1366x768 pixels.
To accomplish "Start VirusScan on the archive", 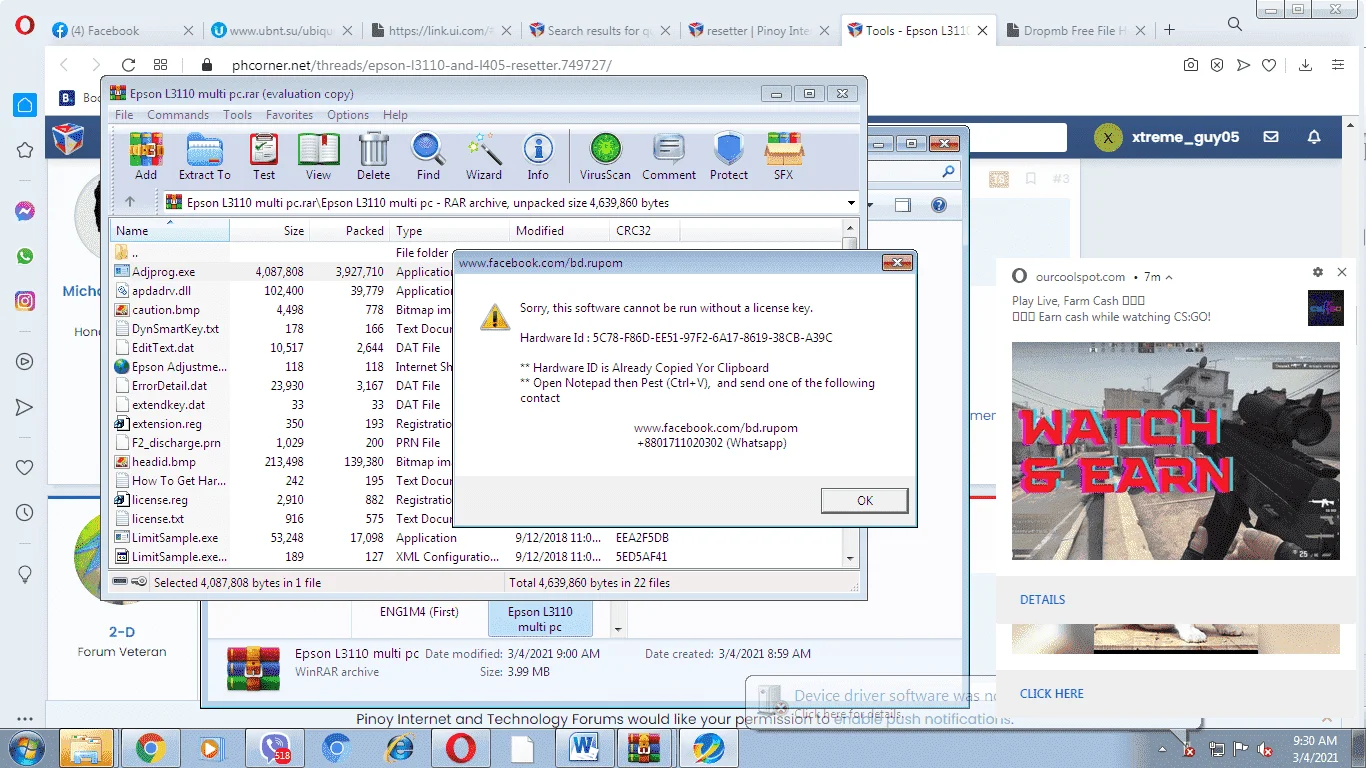I will click(x=605, y=157).
